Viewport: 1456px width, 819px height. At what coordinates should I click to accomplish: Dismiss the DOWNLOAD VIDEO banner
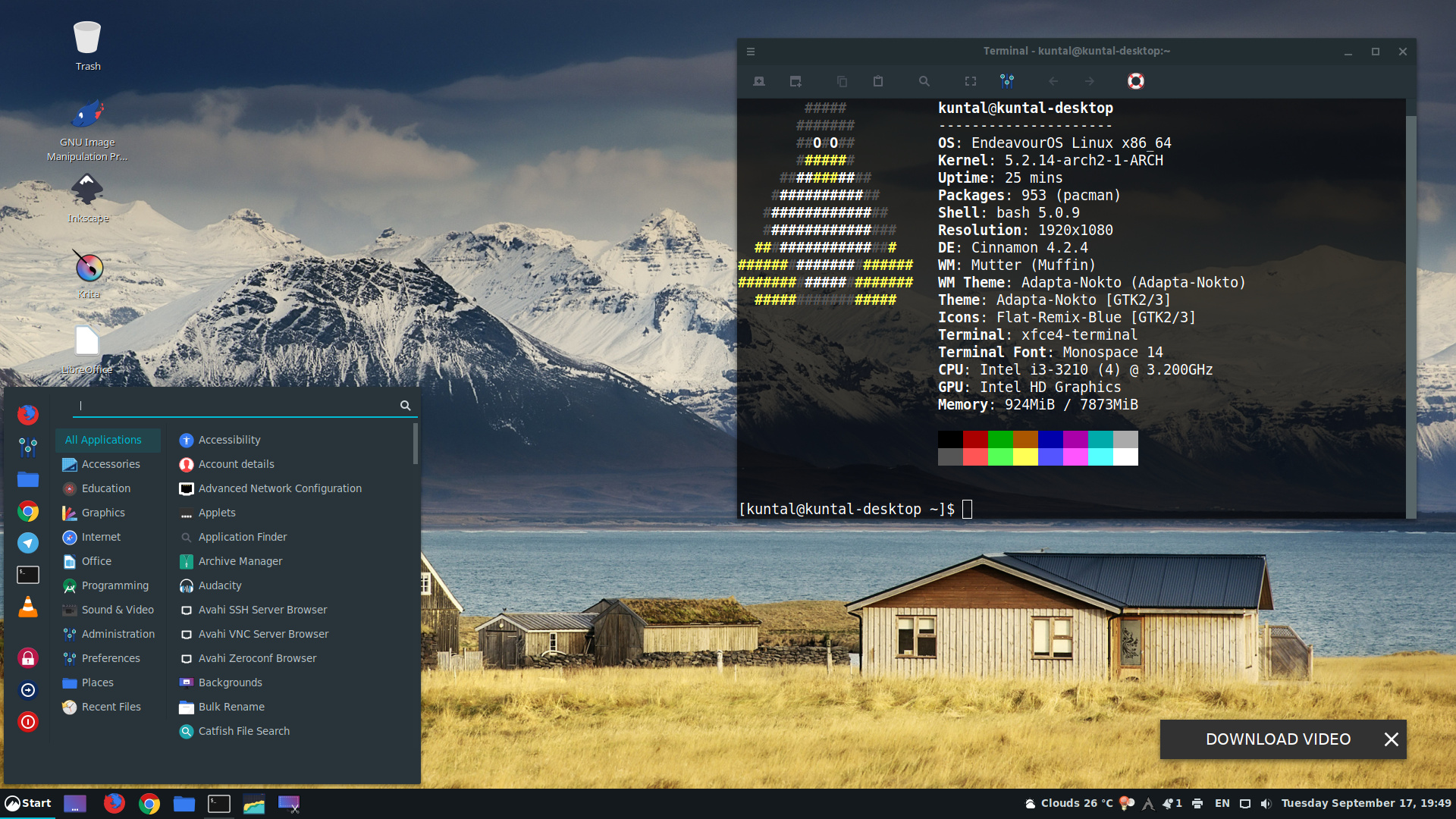1391,739
